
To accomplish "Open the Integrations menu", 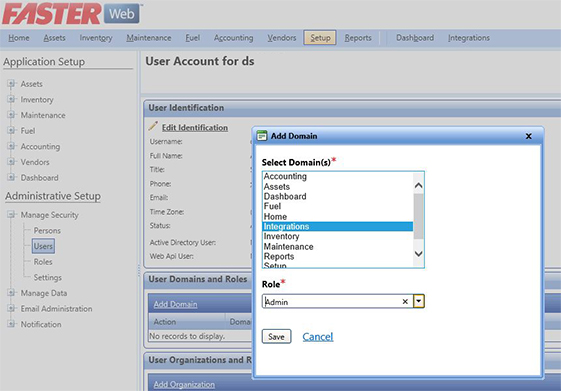I will (x=469, y=38).
